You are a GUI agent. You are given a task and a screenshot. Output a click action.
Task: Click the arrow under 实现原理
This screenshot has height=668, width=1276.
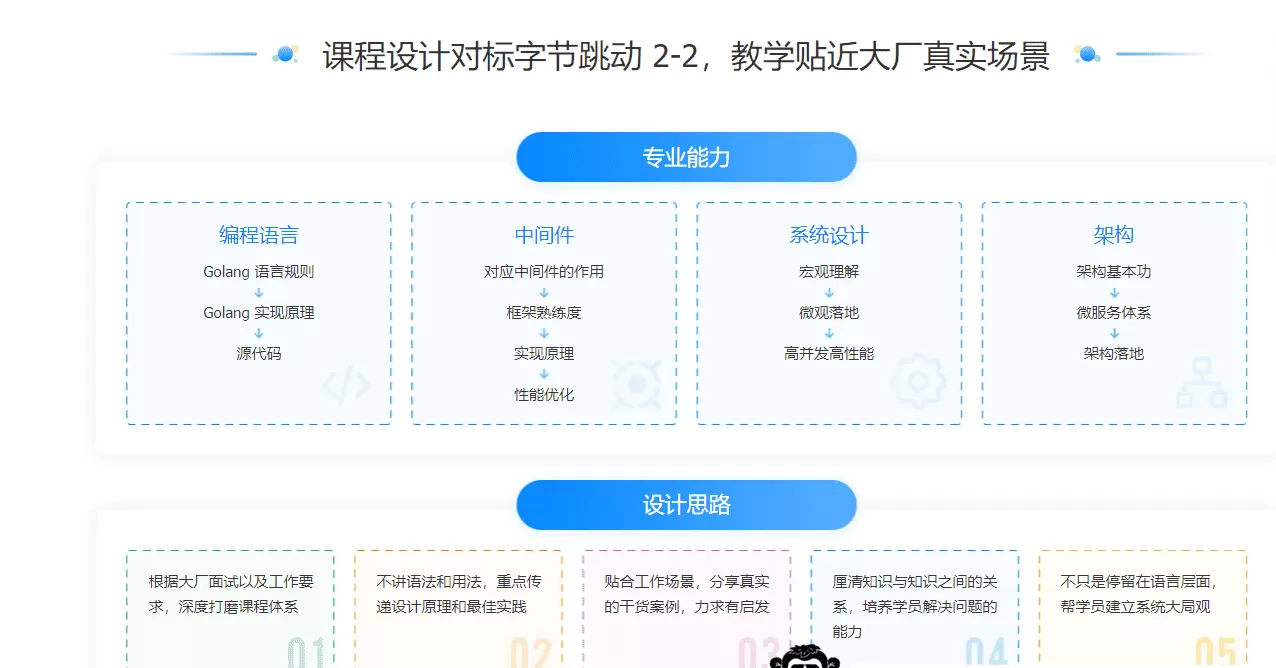544,373
